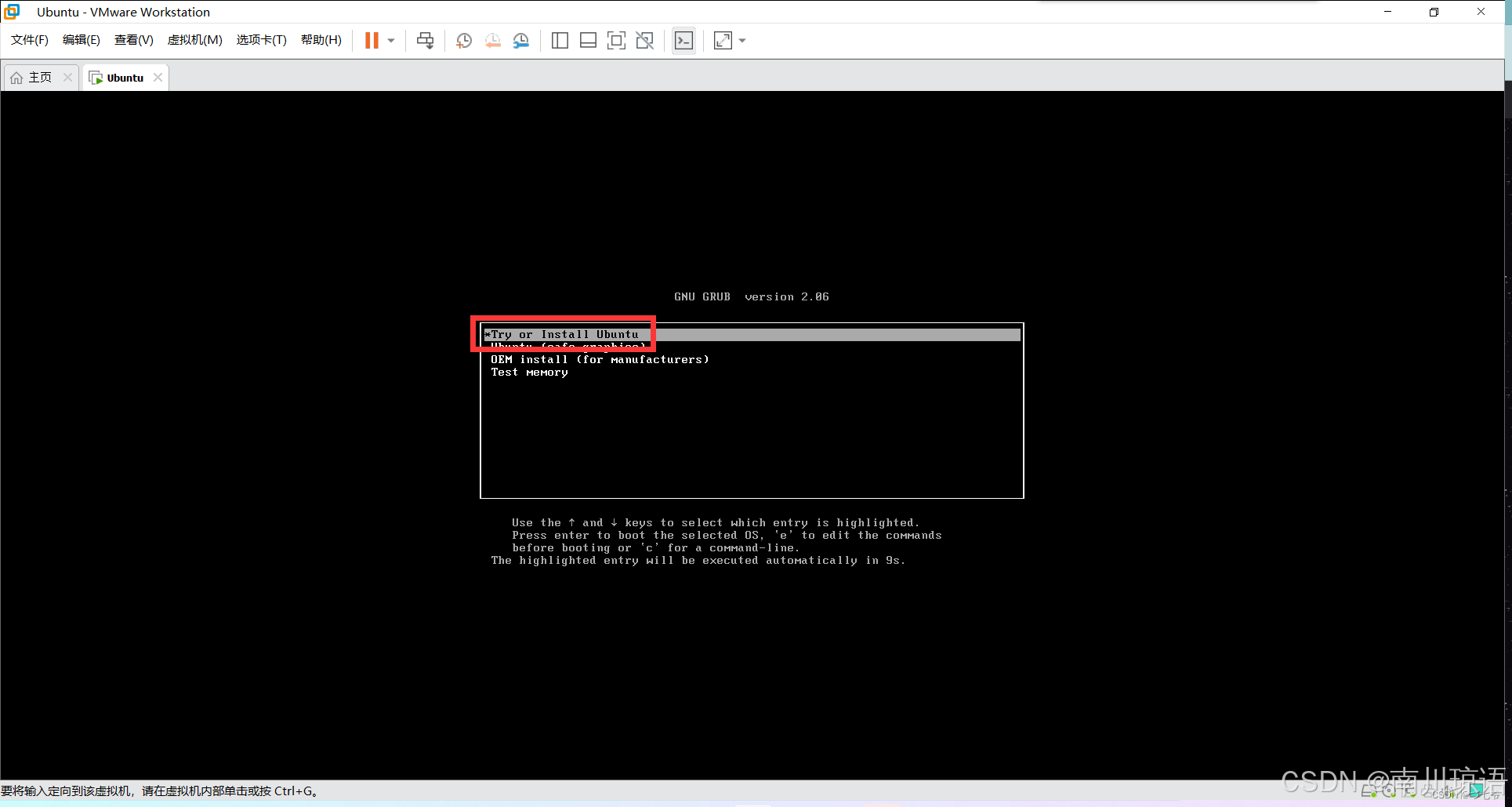This screenshot has width=1512, height=807.
Task: Enter full screen mode
Action: (616, 40)
